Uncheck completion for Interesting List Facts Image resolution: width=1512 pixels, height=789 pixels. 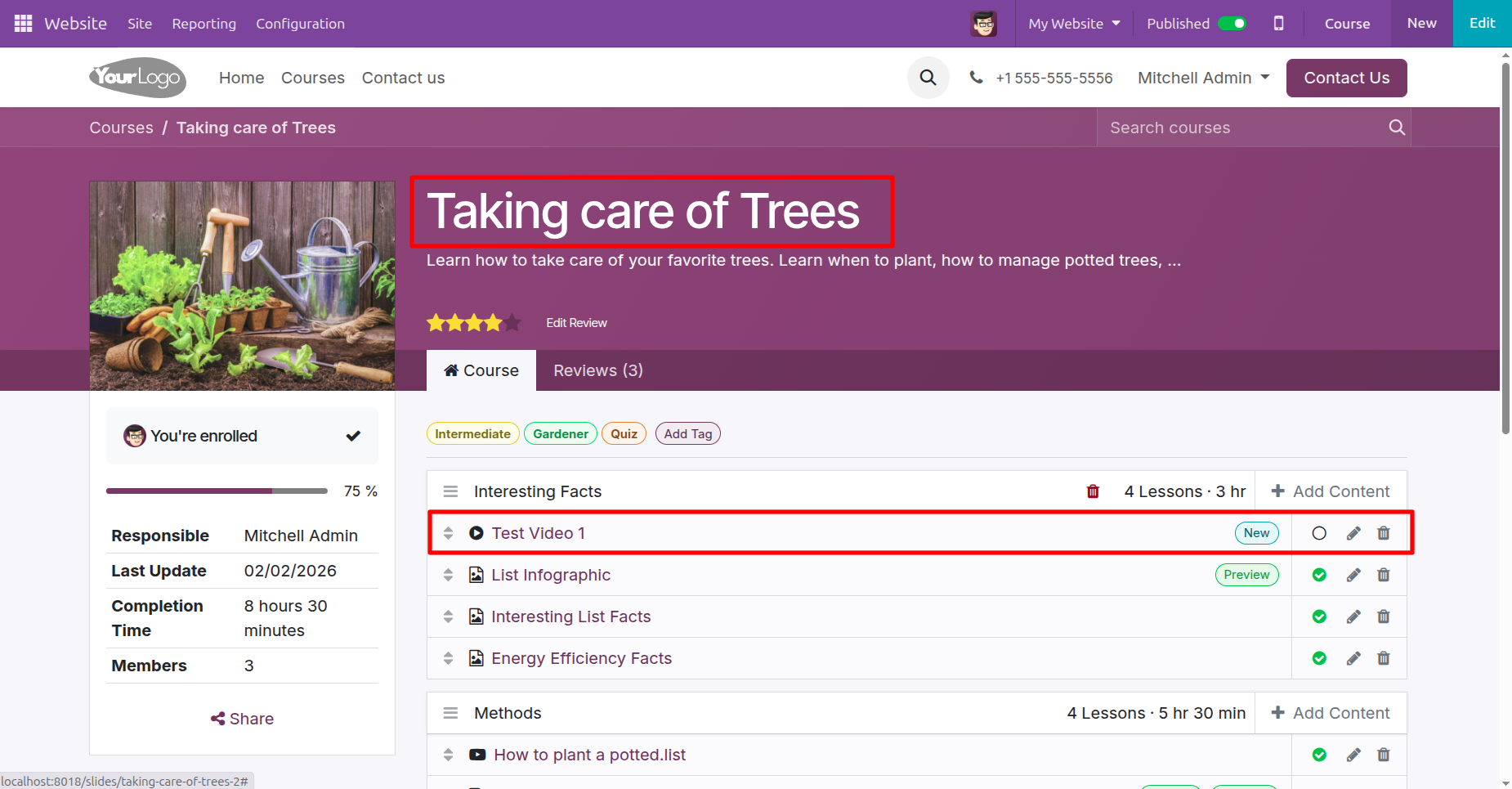1319,616
